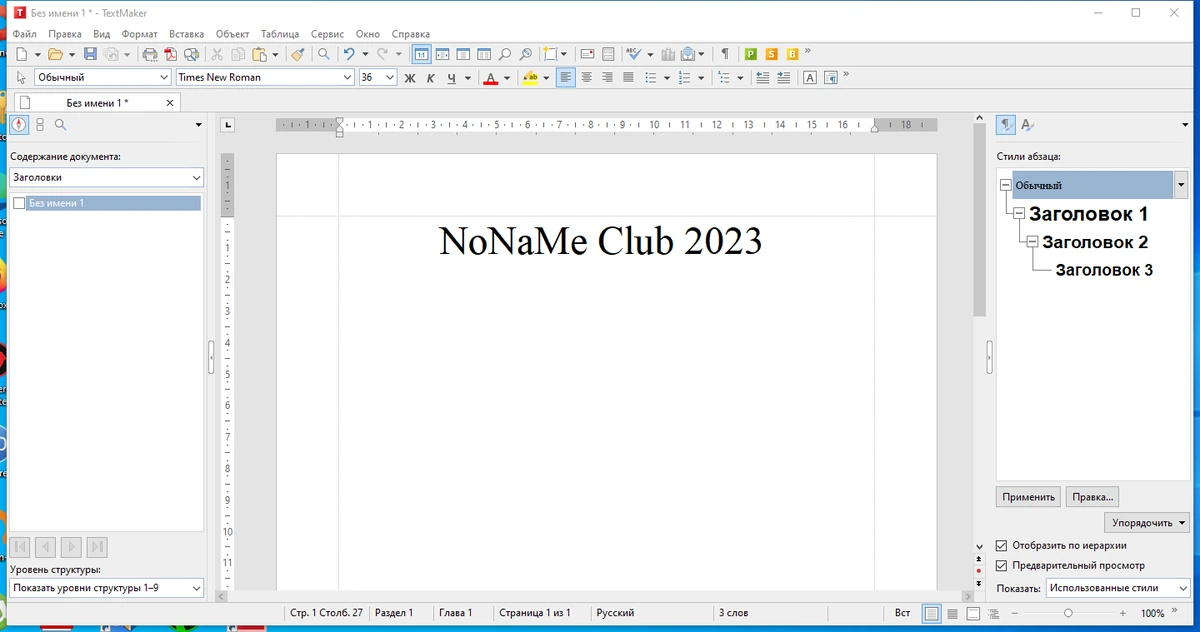Click the Undo arrow icon
This screenshot has height=632, width=1200.
(348, 54)
